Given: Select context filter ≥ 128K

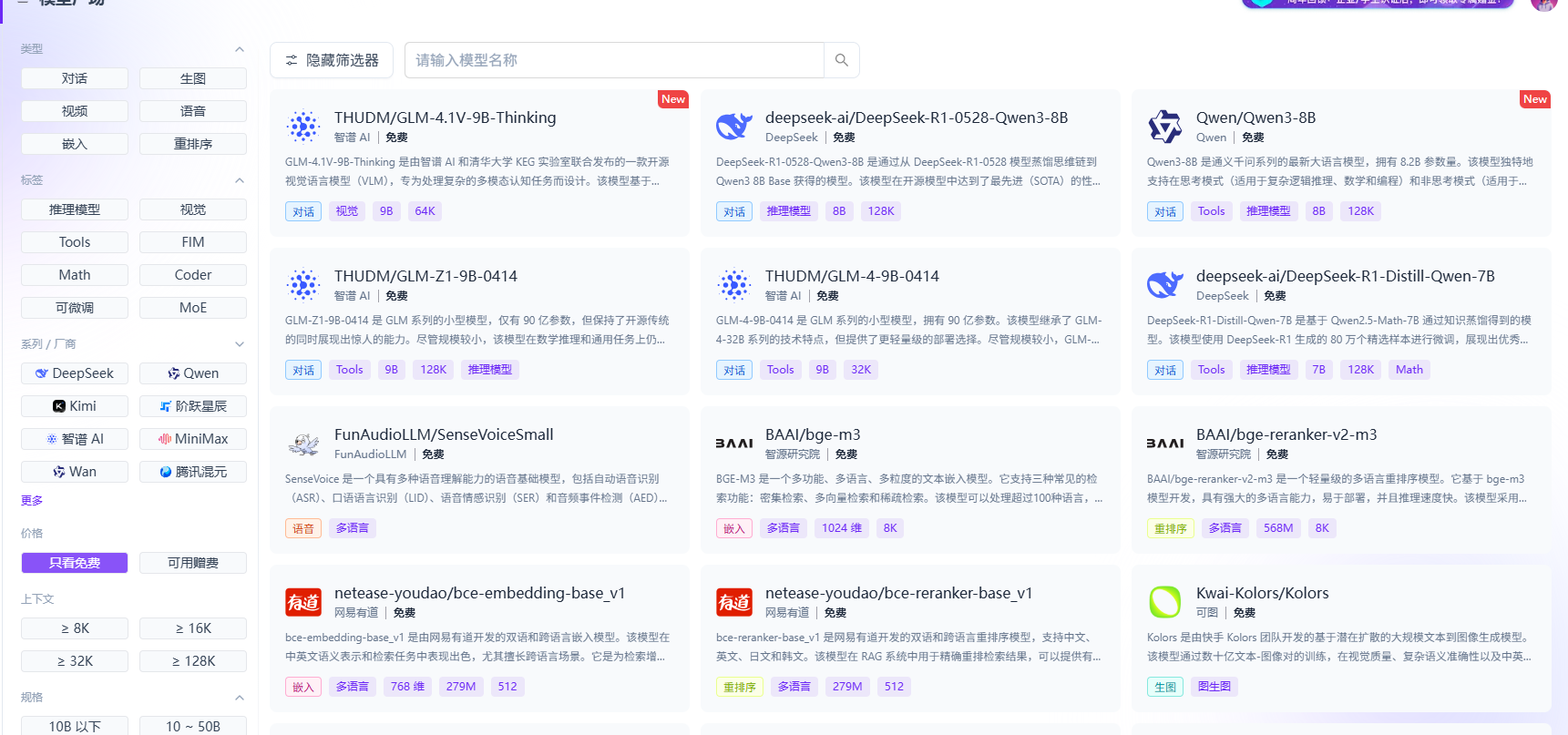Looking at the screenshot, I should [x=193, y=661].
